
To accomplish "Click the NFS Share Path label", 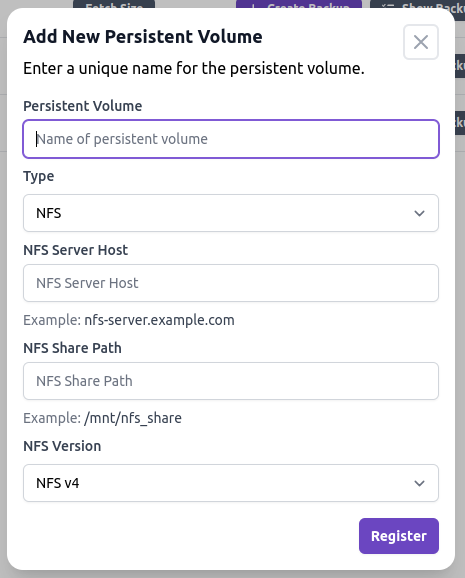I will click(72, 348).
